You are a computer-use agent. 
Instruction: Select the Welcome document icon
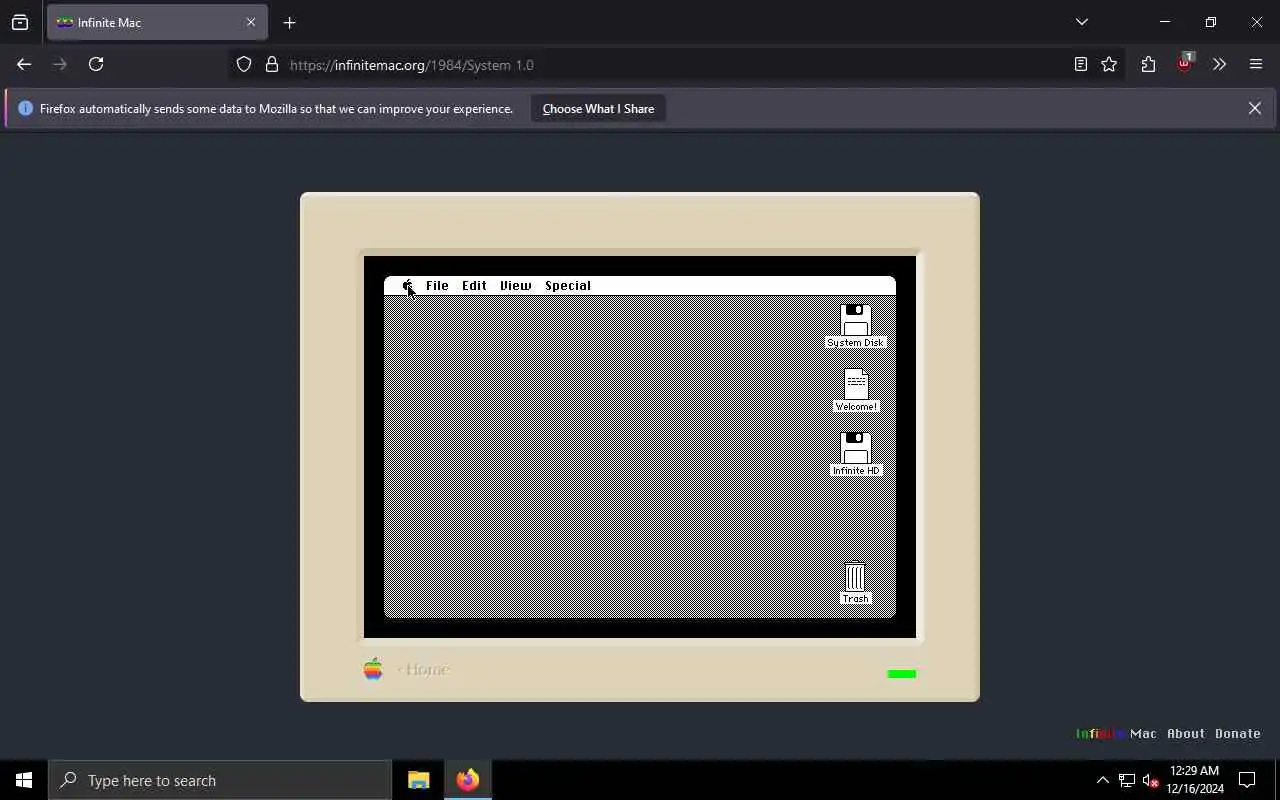pyautogui.click(x=856, y=384)
